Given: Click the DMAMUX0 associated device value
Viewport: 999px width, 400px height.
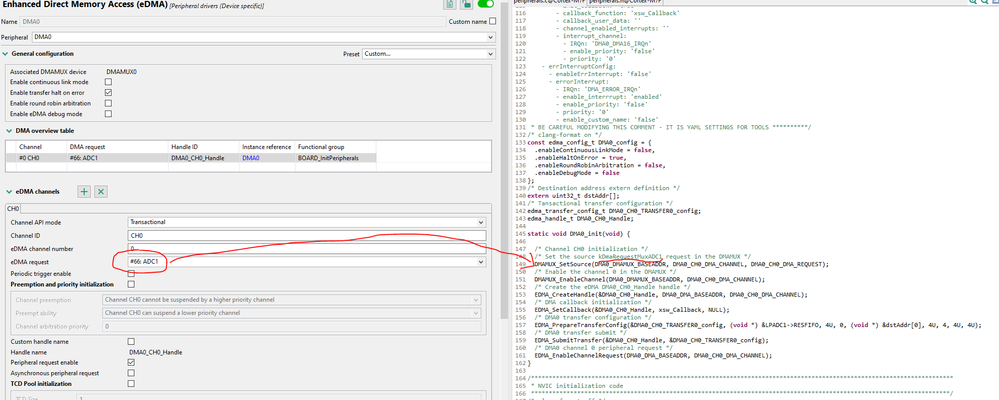Looking at the screenshot, I should coord(122,71).
